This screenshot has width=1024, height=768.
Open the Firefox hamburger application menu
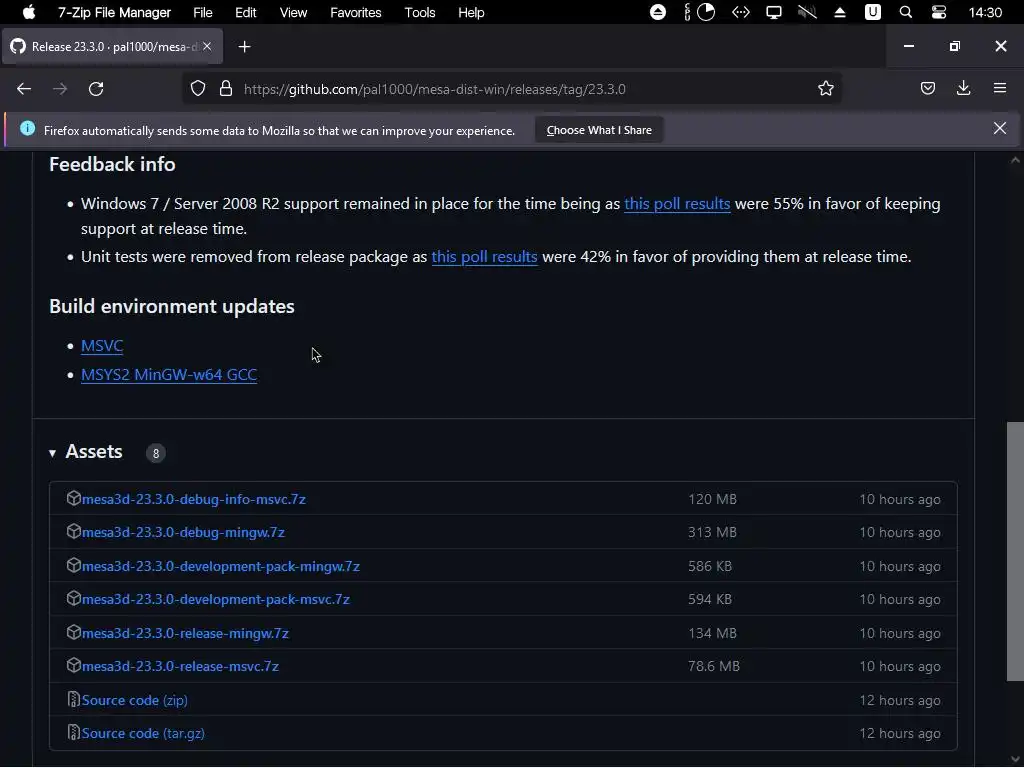point(1000,88)
